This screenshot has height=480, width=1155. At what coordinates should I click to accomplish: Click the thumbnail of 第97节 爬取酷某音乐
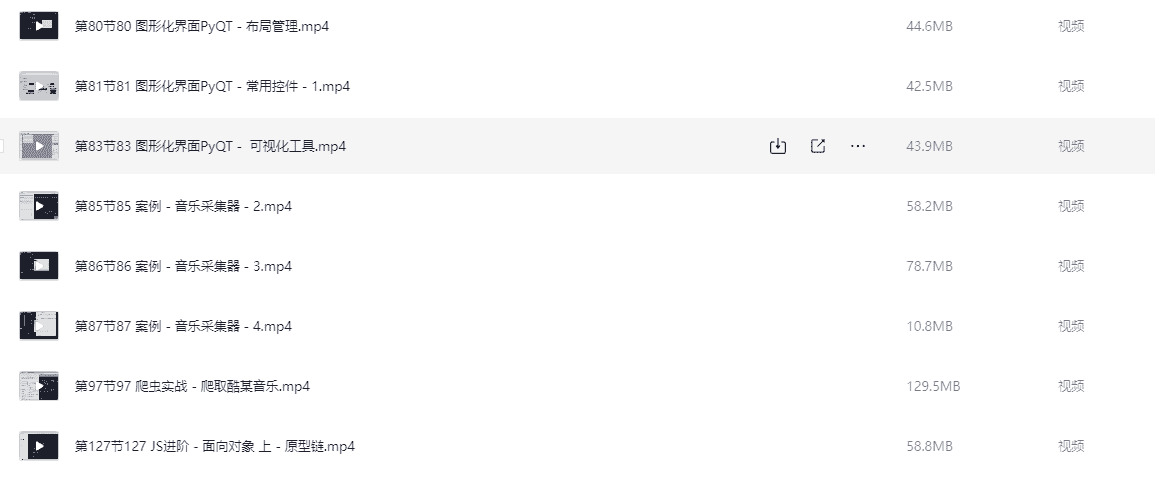(39, 386)
